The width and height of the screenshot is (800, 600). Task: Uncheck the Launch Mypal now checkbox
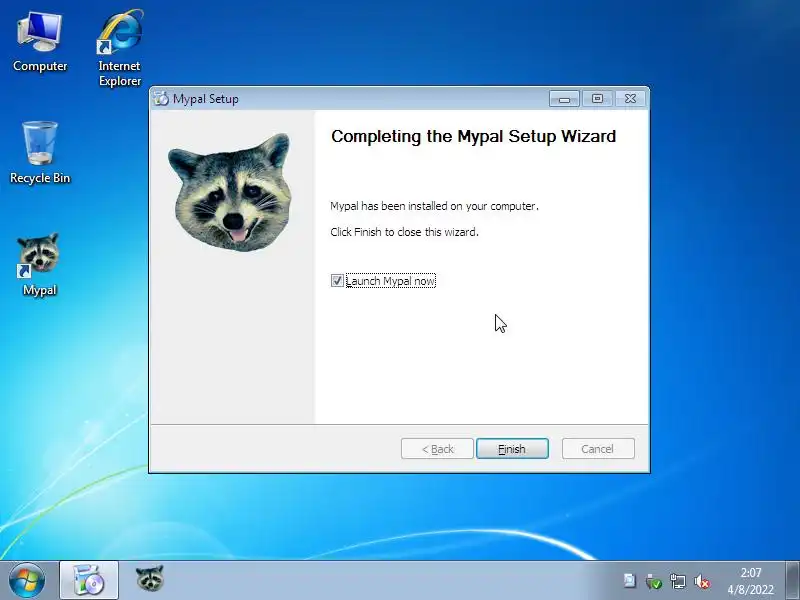click(337, 281)
